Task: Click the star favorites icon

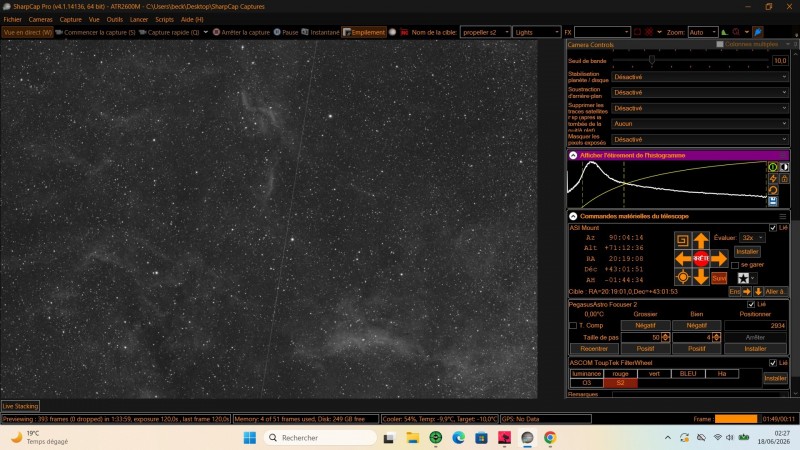Action: 743,278
